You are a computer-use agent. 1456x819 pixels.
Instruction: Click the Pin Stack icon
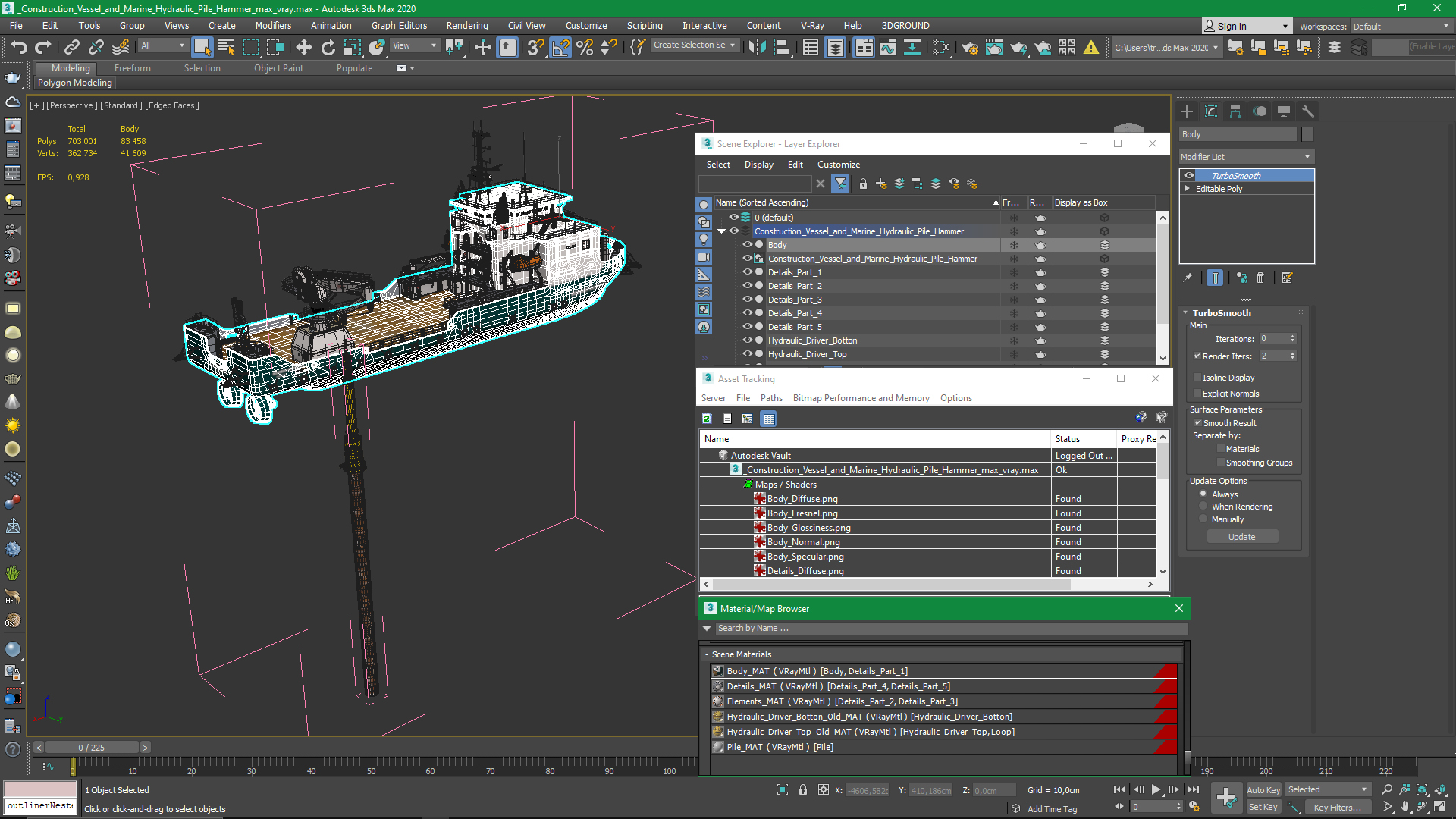point(1188,278)
